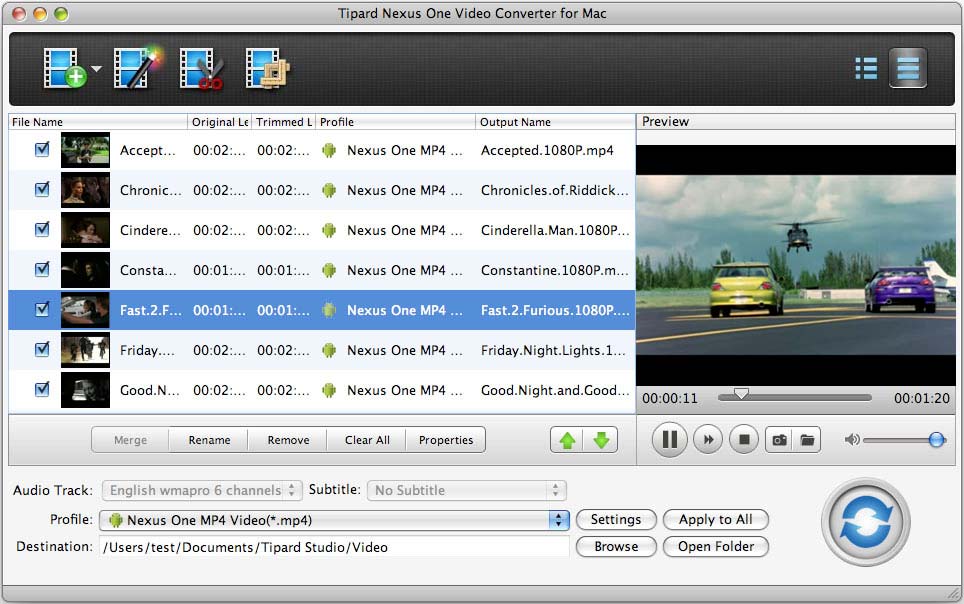The image size is (964, 604).
Task: Click the Apply to All button
Action: click(716, 519)
